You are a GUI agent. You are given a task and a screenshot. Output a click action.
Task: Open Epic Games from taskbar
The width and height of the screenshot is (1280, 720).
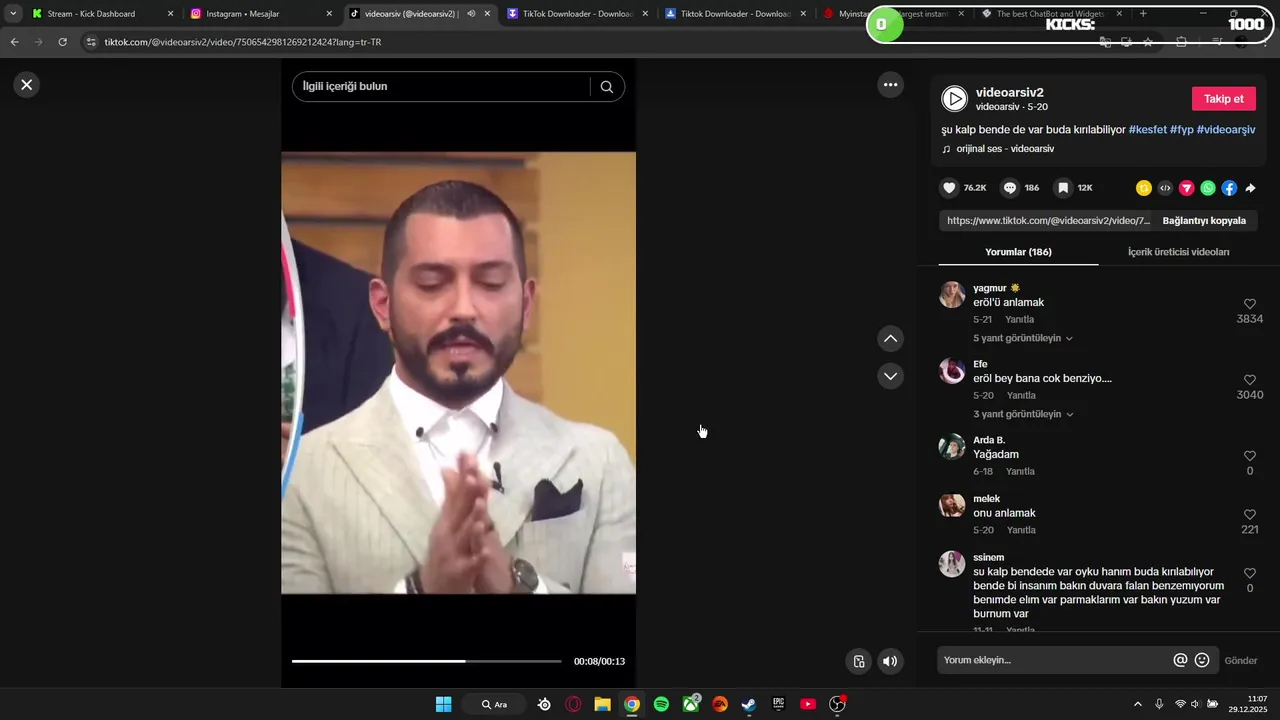click(778, 704)
